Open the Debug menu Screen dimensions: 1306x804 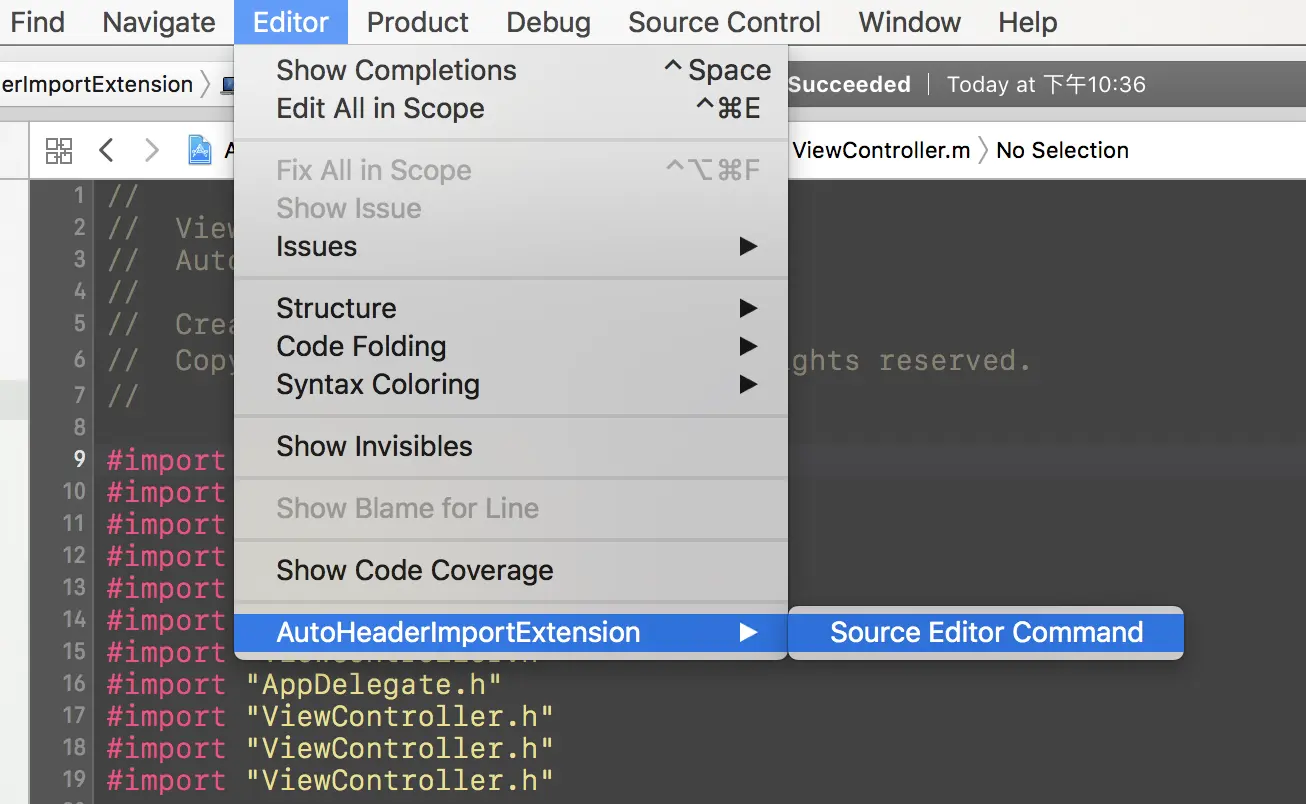(x=548, y=22)
